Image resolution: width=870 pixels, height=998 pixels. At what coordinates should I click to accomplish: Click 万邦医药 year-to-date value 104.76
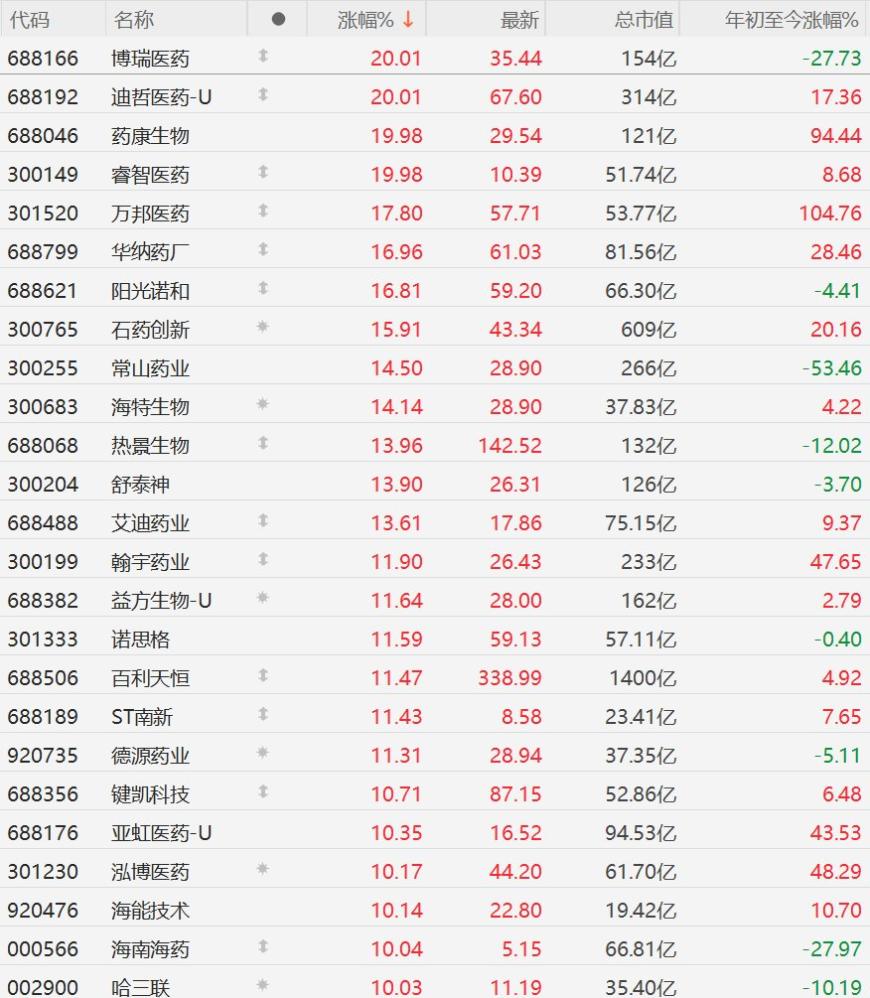pos(831,213)
